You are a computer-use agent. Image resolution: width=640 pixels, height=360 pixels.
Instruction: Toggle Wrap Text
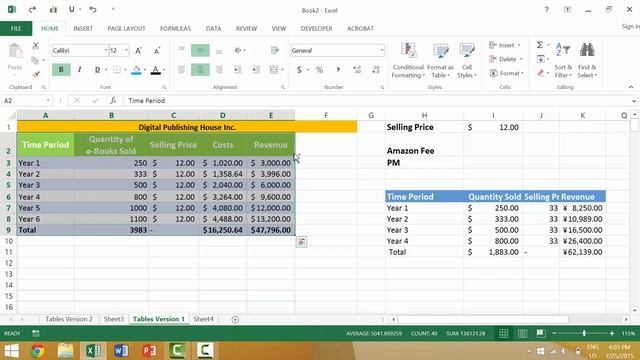pyautogui.click(x=275, y=50)
